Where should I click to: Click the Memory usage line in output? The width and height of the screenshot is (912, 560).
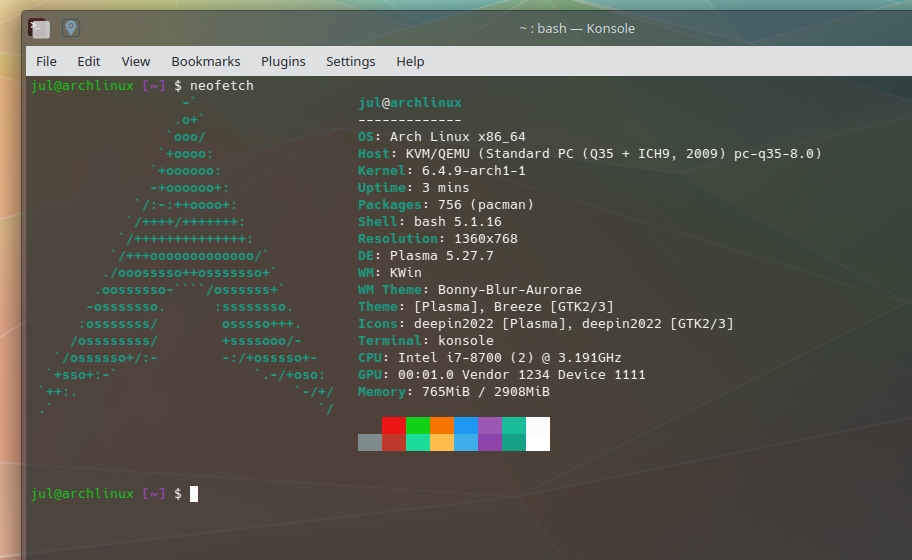[454, 392]
